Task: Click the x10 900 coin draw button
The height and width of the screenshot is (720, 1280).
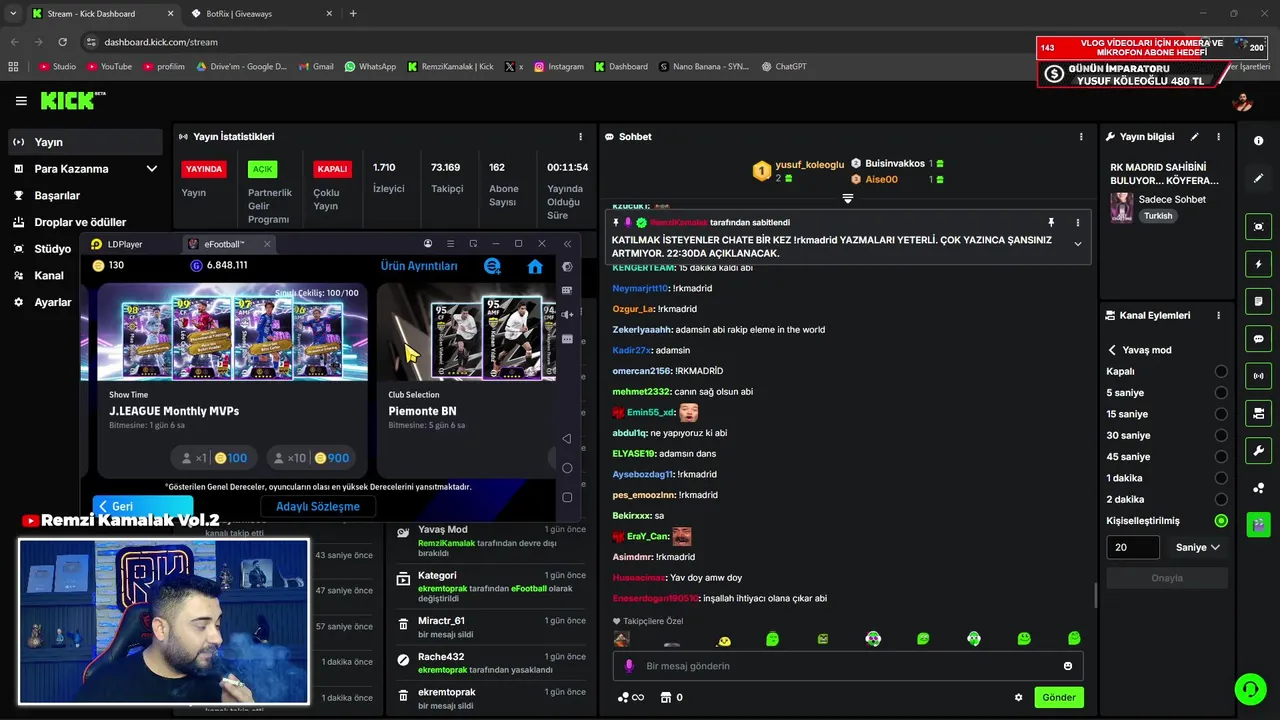Action: pos(311,458)
